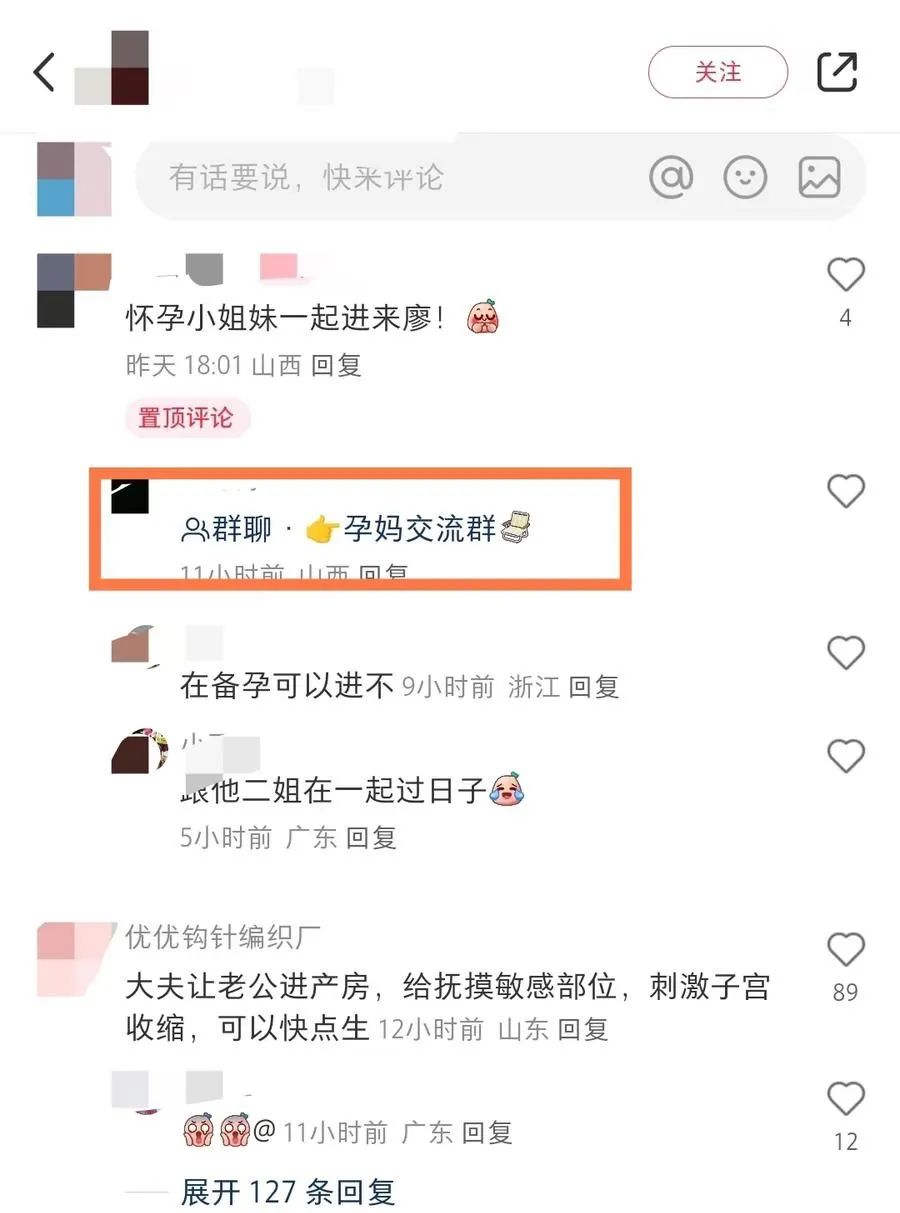Like the 孕妈交流群 group chat comment

click(x=846, y=490)
